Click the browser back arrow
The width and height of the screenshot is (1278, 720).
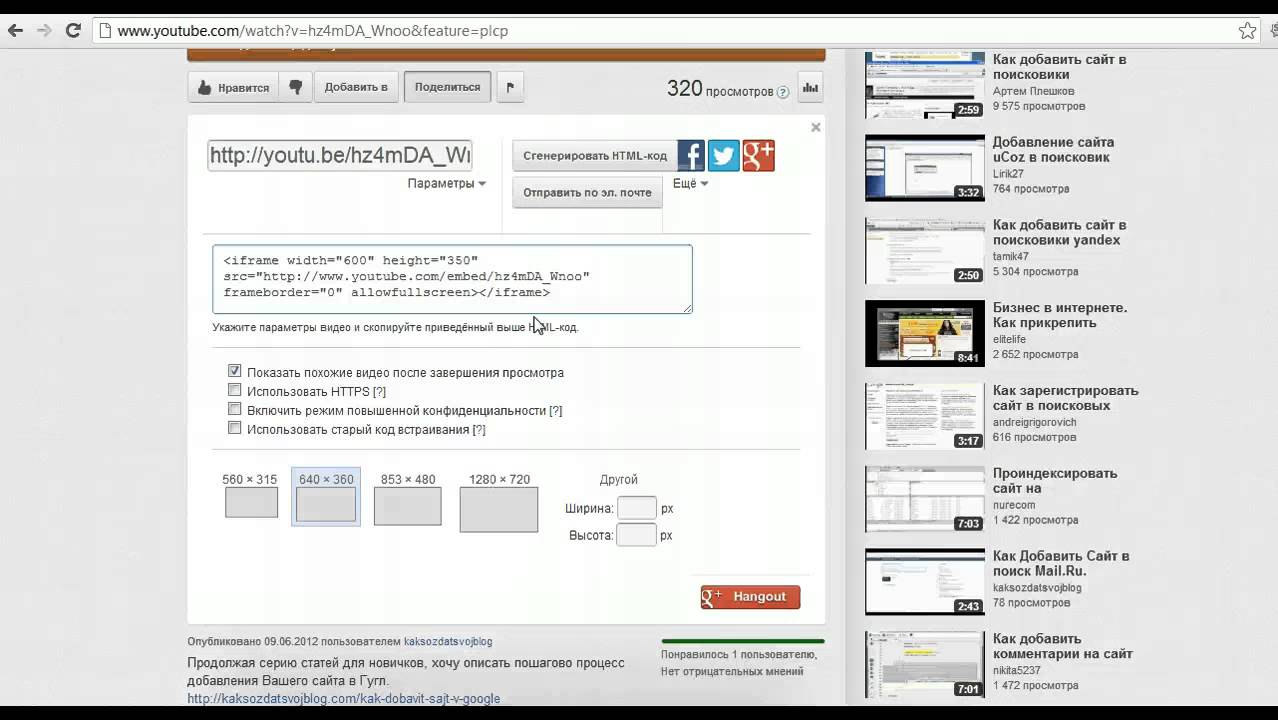[15, 30]
